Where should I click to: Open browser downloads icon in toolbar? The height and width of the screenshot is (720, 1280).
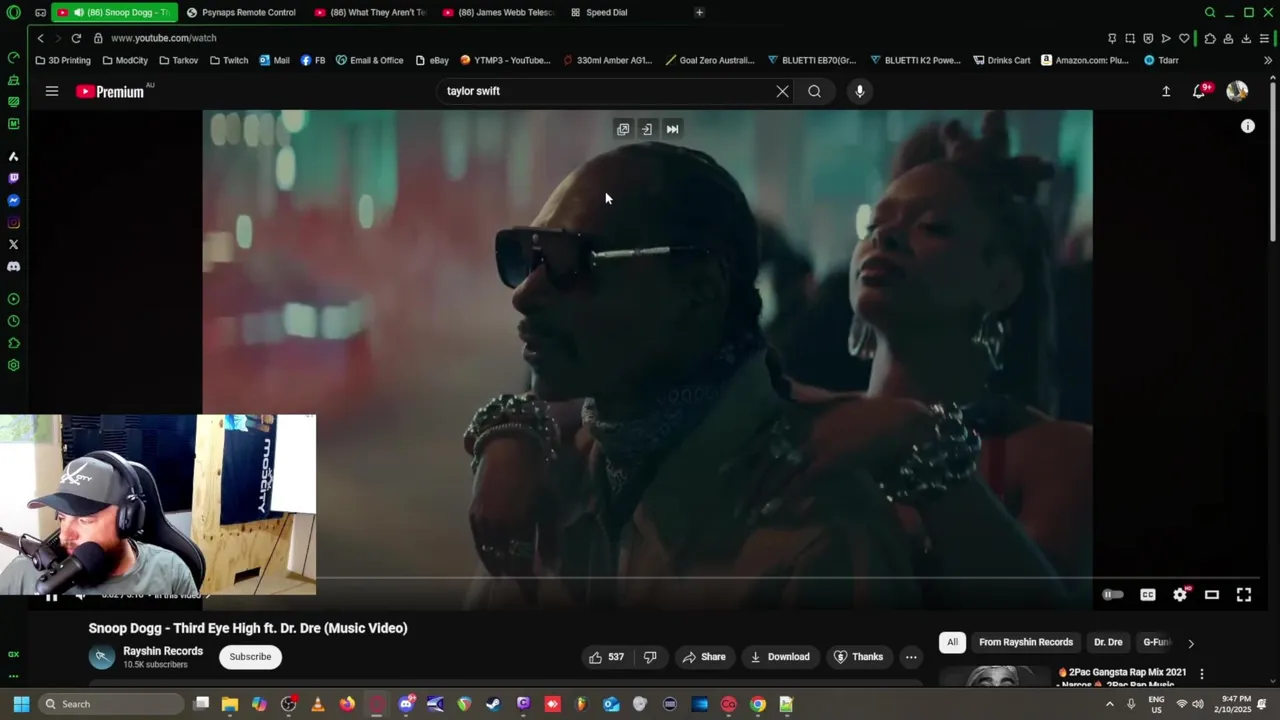click(x=1246, y=38)
